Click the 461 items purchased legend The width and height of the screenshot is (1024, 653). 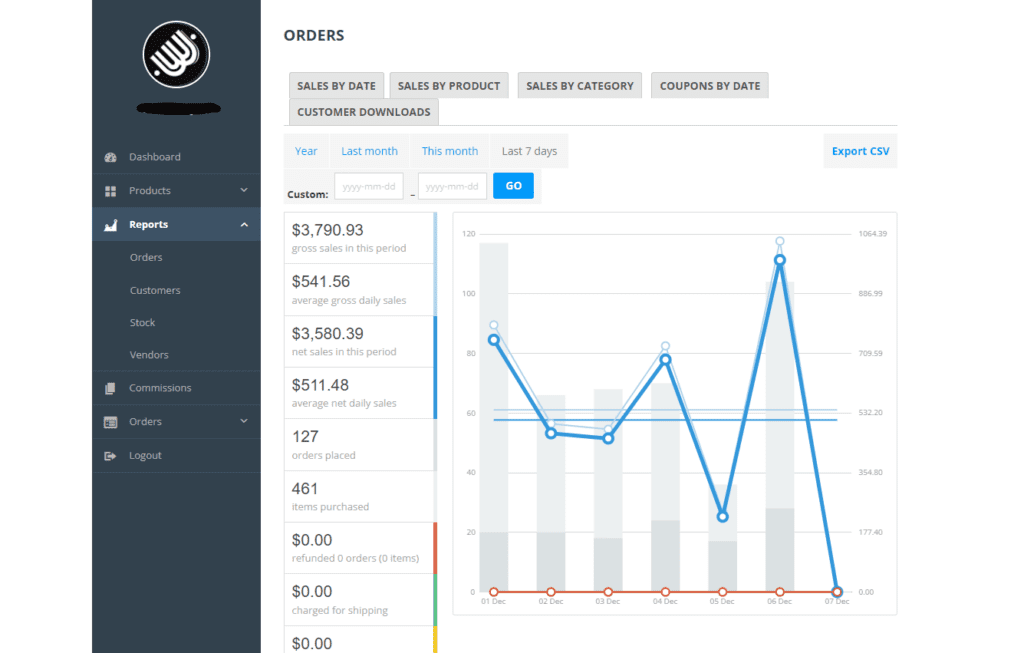click(360, 496)
